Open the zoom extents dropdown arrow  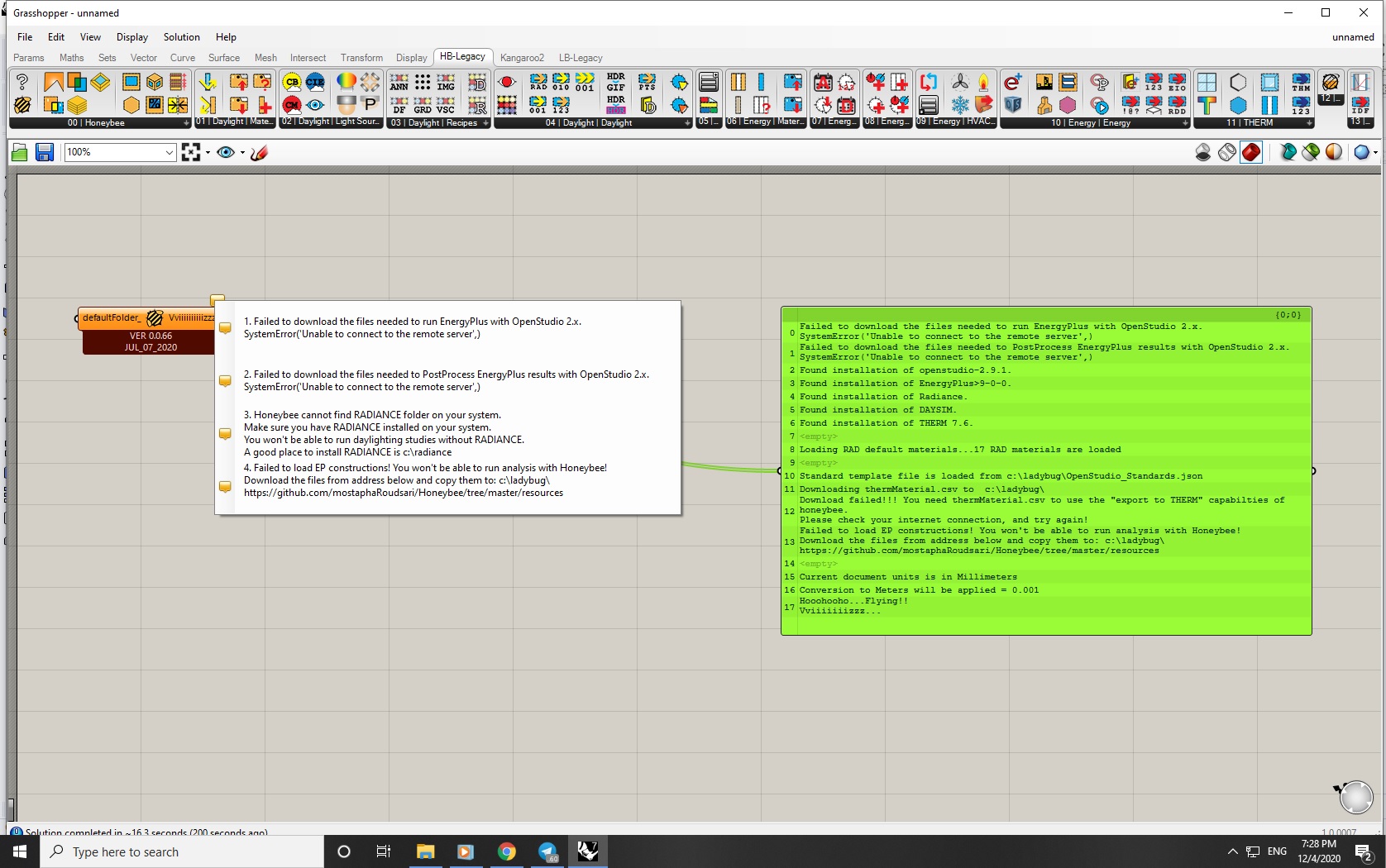(208, 152)
